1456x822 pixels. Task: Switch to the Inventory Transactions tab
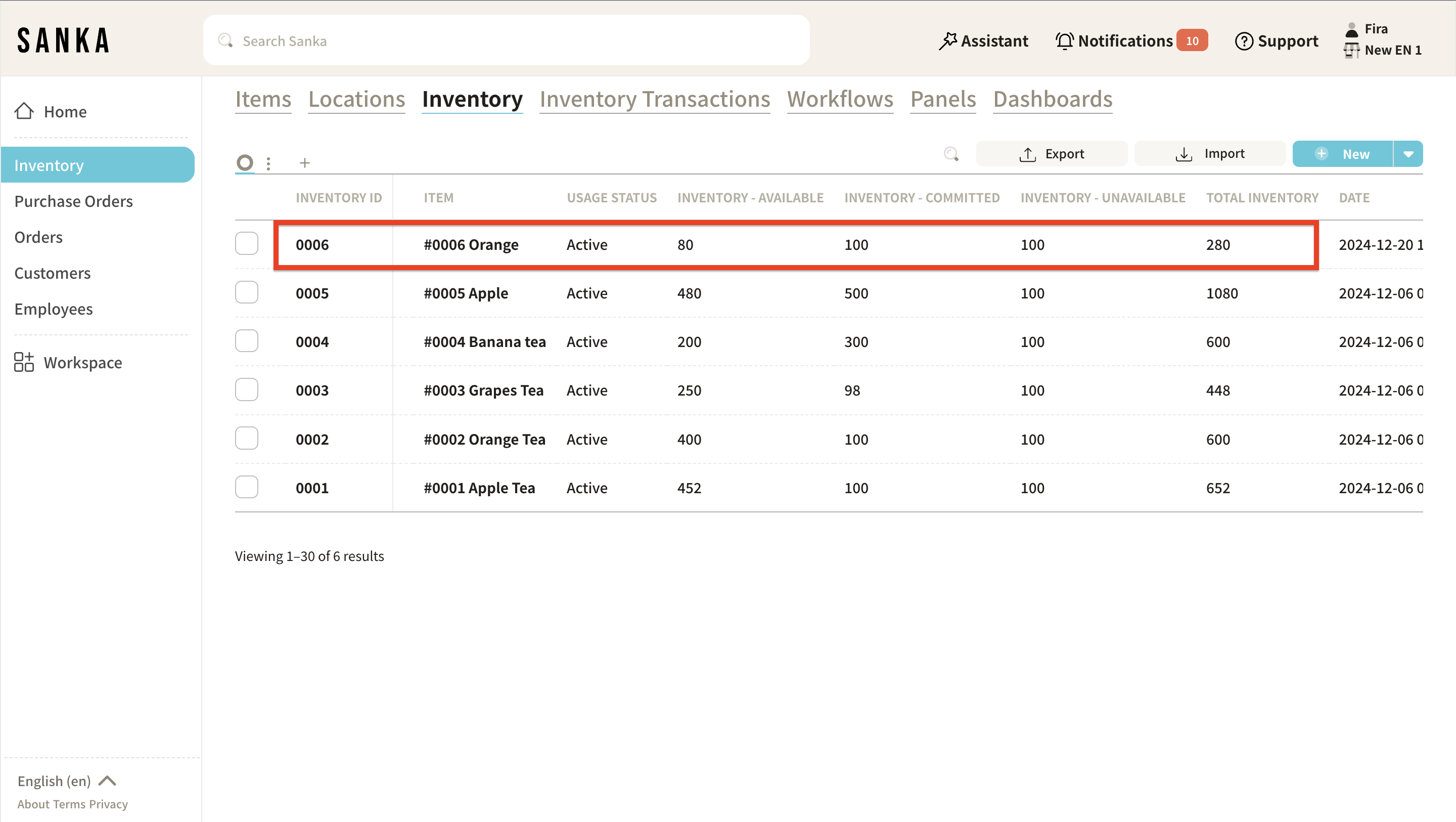[x=655, y=99]
